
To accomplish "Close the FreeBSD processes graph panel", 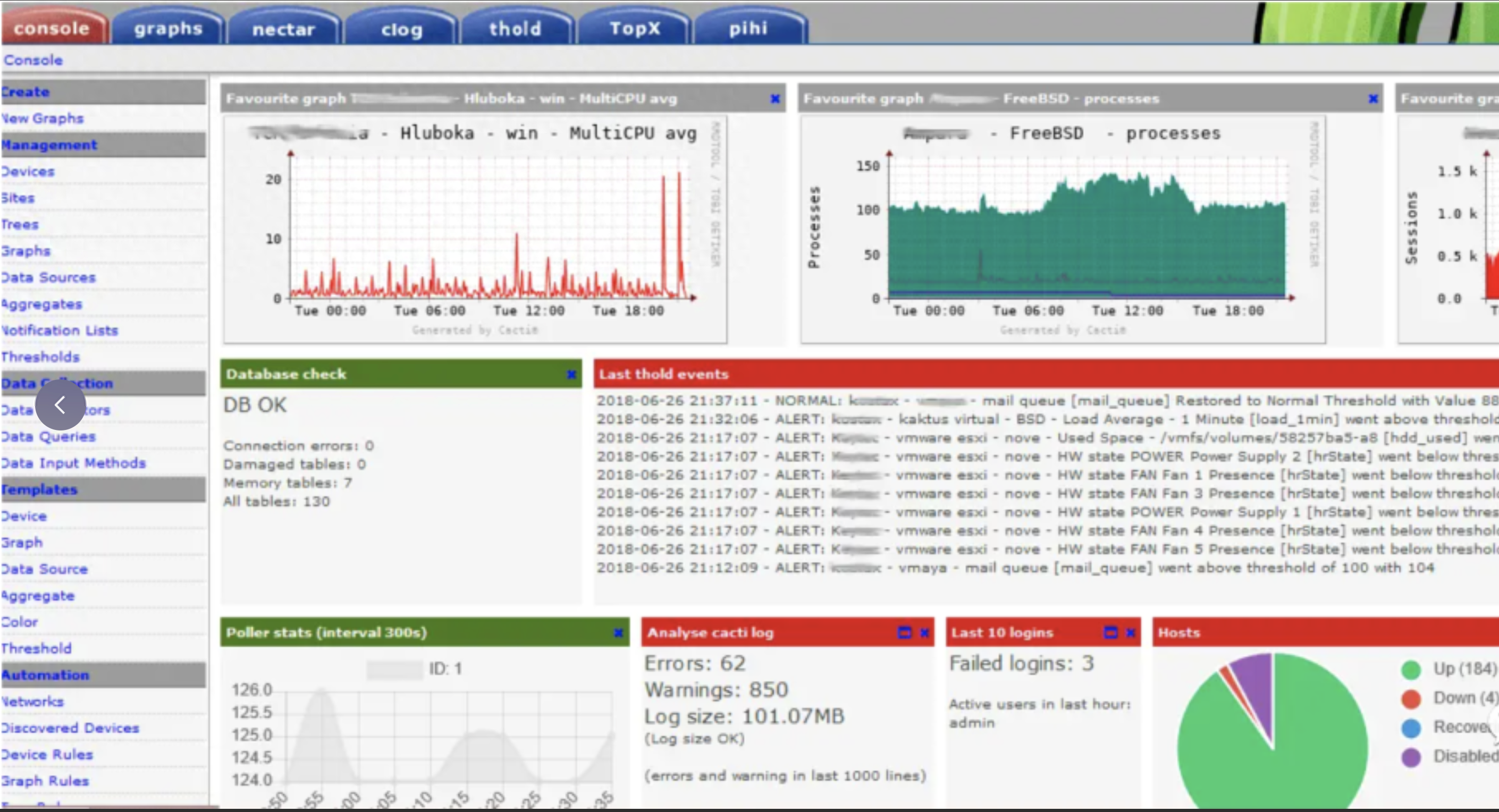I will [x=1374, y=99].
